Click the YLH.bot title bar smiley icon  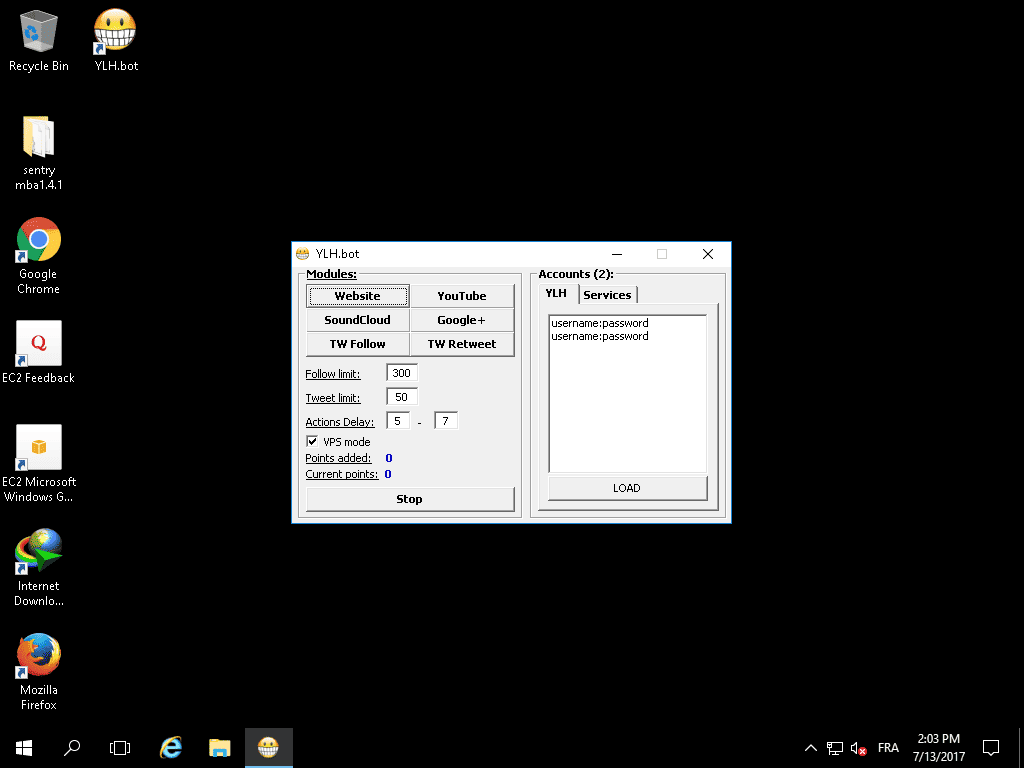[x=302, y=254]
